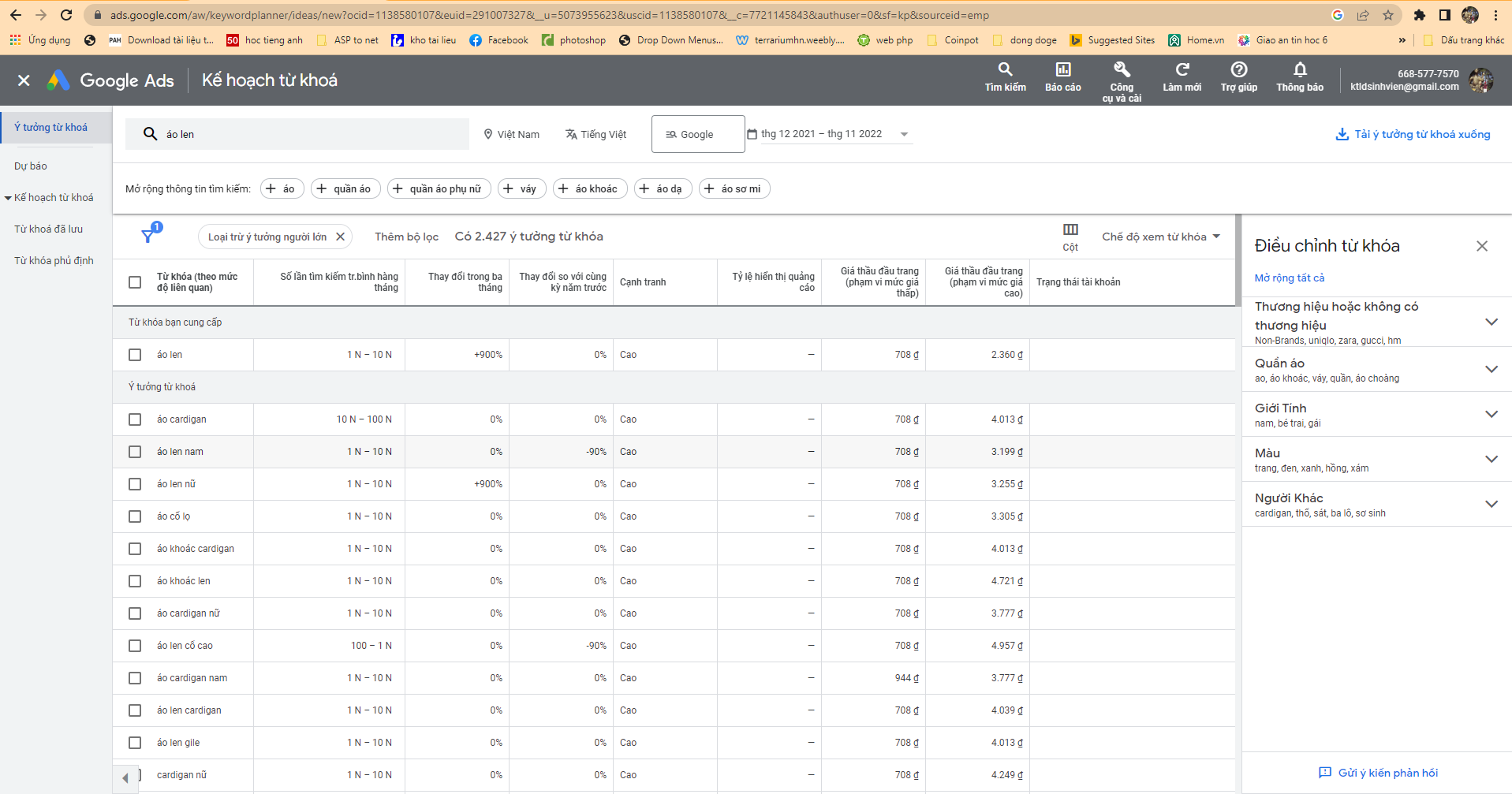Bookmark the page with the star icon
This screenshot has width=1512, height=794.
tap(1388, 15)
